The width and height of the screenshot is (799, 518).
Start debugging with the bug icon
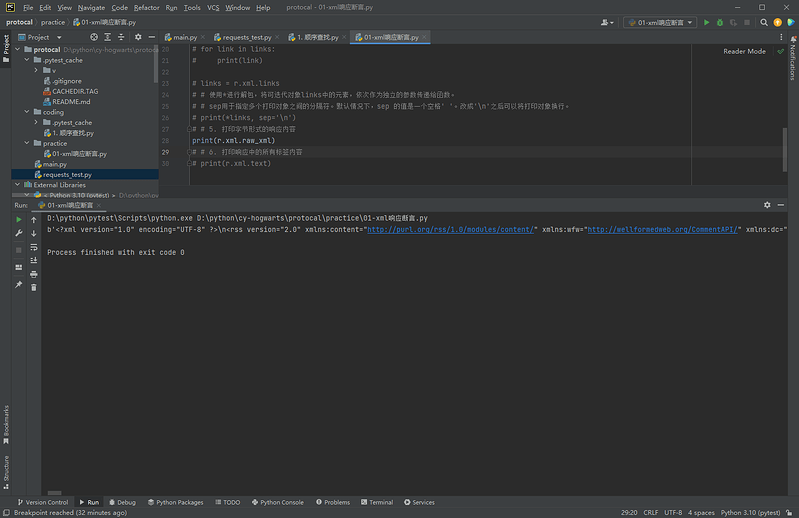click(720, 22)
